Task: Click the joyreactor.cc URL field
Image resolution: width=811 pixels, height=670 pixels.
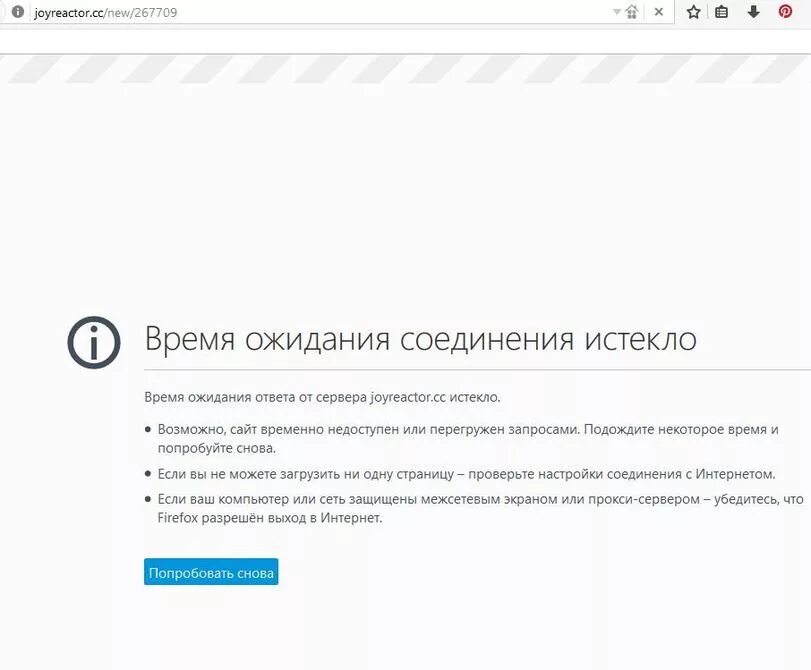Action: pyautogui.click(x=321, y=12)
